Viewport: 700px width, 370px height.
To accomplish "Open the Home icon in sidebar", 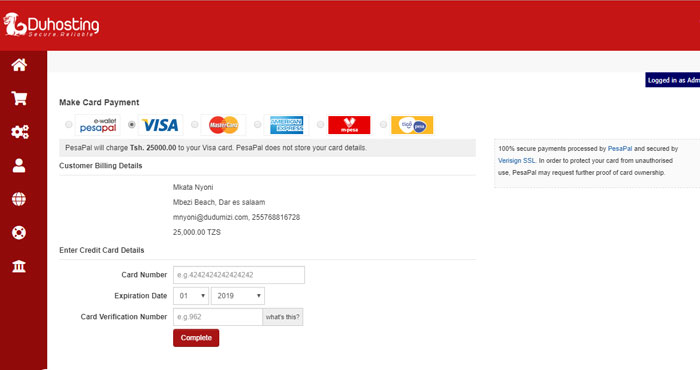I will click(19, 65).
